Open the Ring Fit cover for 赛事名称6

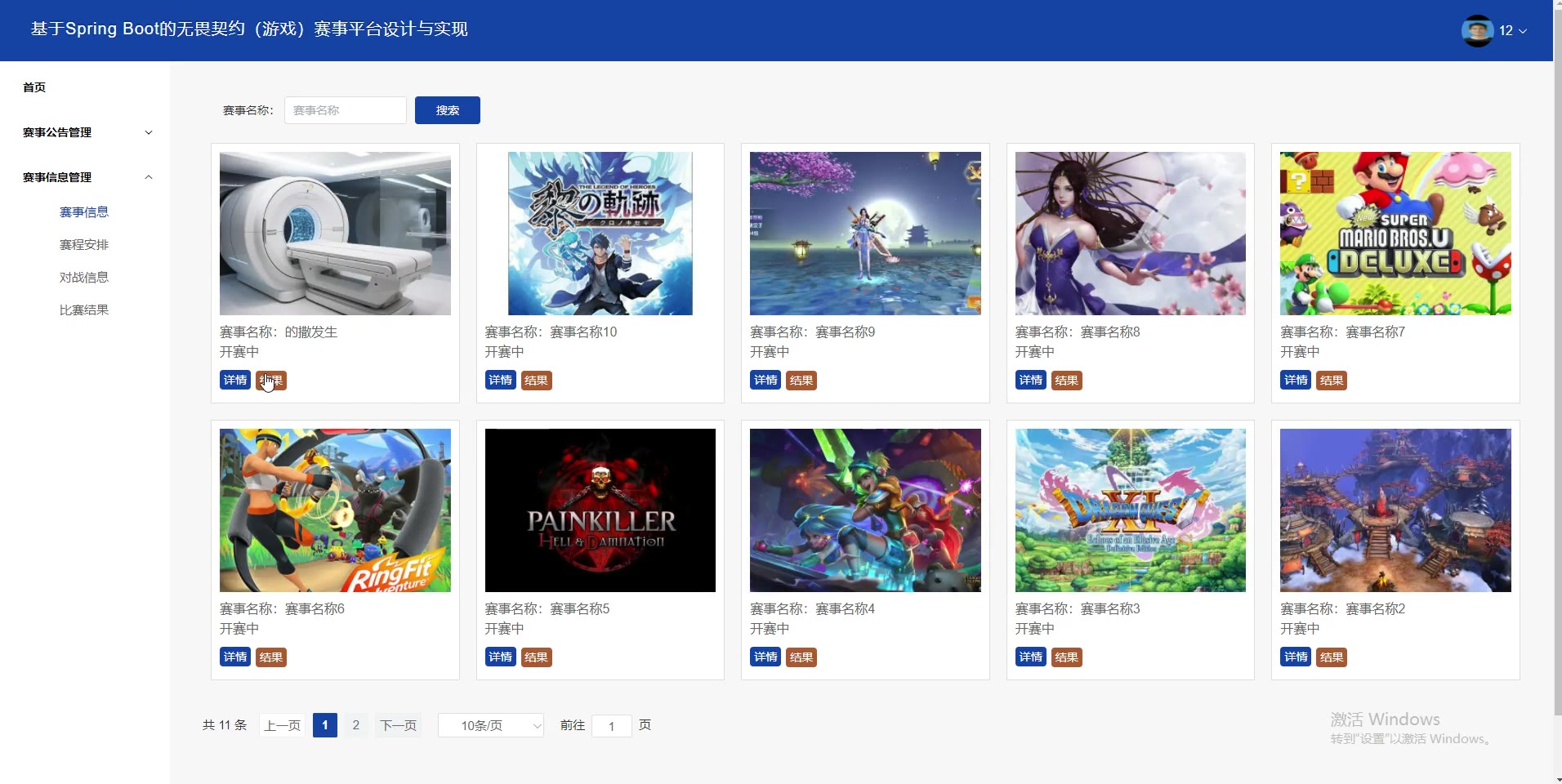pyautogui.click(x=335, y=510)
